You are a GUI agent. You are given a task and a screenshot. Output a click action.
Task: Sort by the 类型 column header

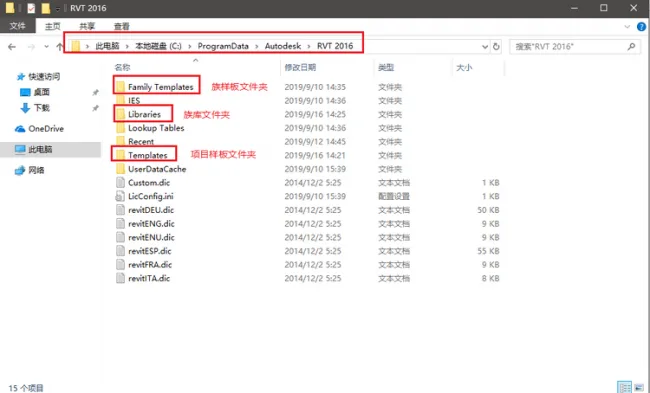pos(386,67)
